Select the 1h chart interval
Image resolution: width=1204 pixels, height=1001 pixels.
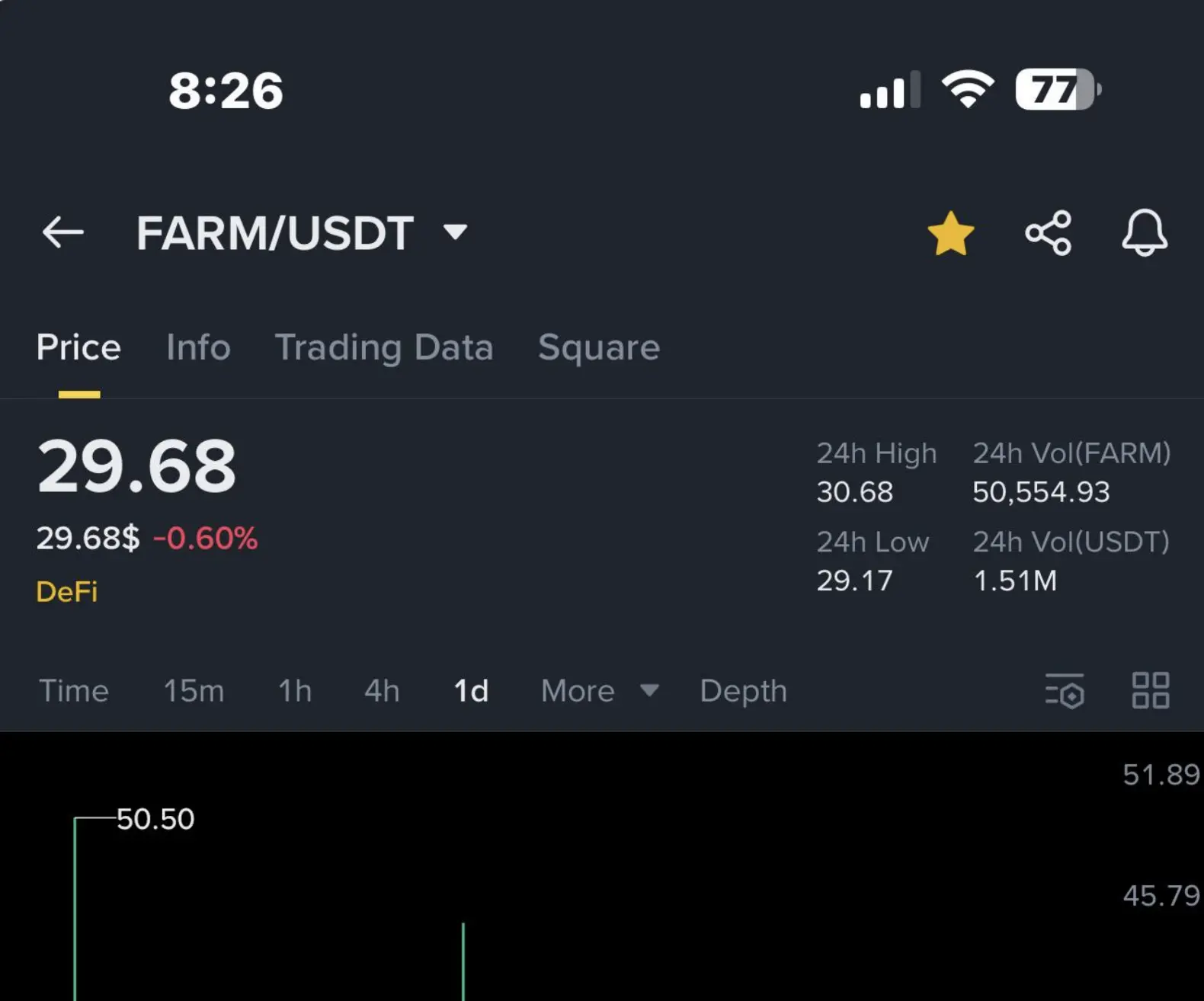(x=295, y=691)
